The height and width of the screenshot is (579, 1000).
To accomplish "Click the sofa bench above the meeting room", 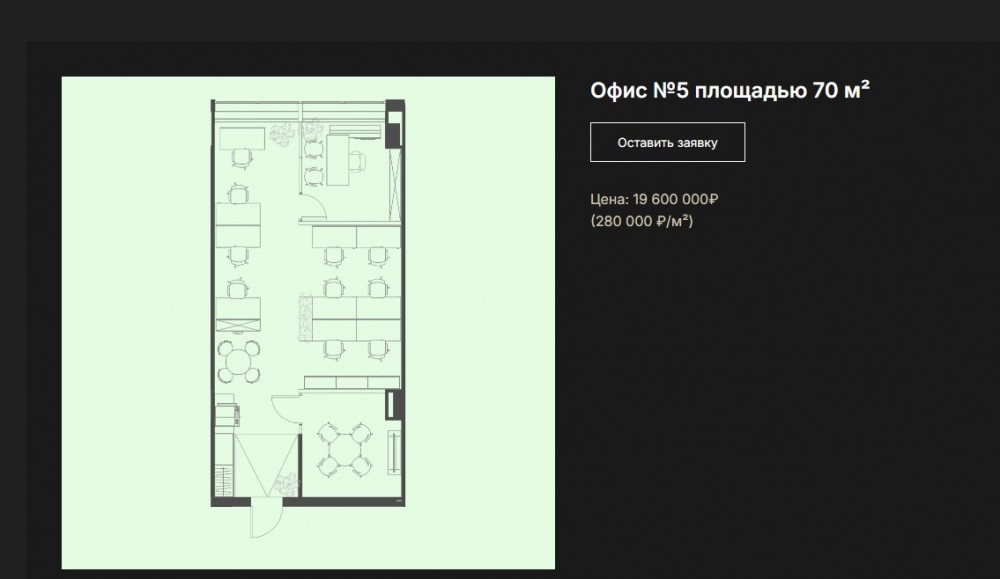I will [351, 382].
